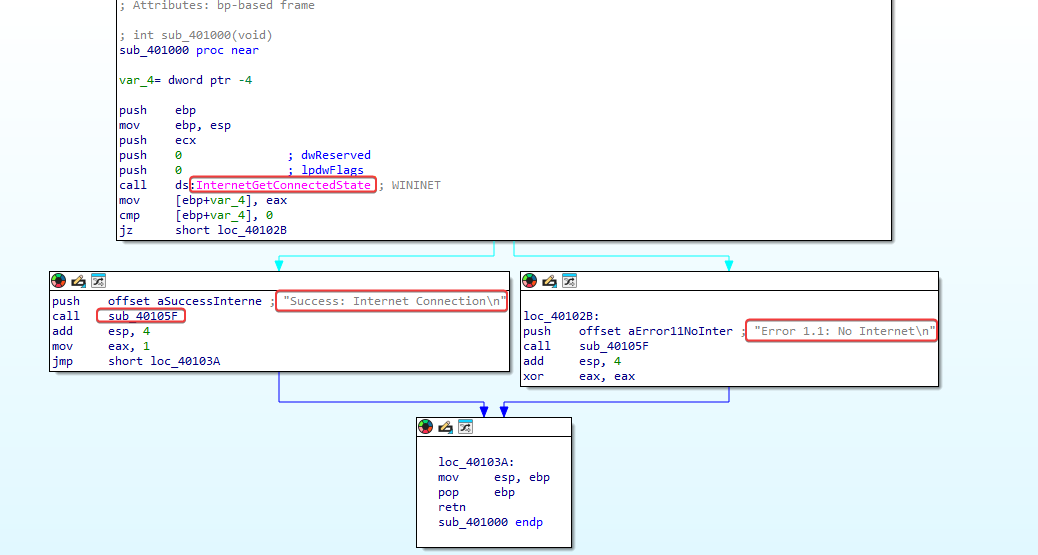
Task: Follow loc_40103A operand in the jmp instruction
Action: 185,361
